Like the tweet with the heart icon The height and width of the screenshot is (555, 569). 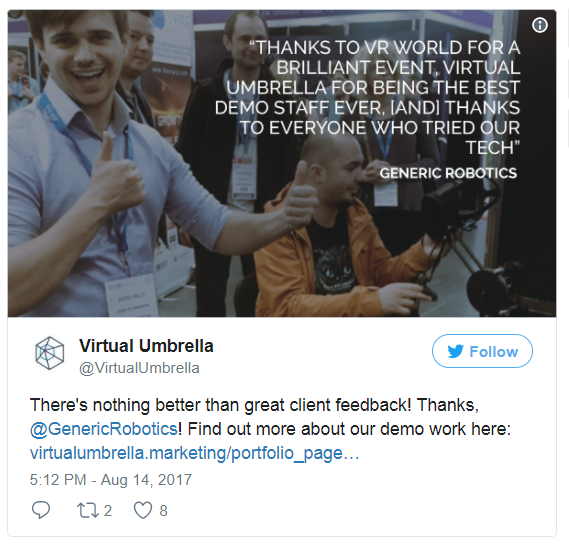[x=143, y=510]
